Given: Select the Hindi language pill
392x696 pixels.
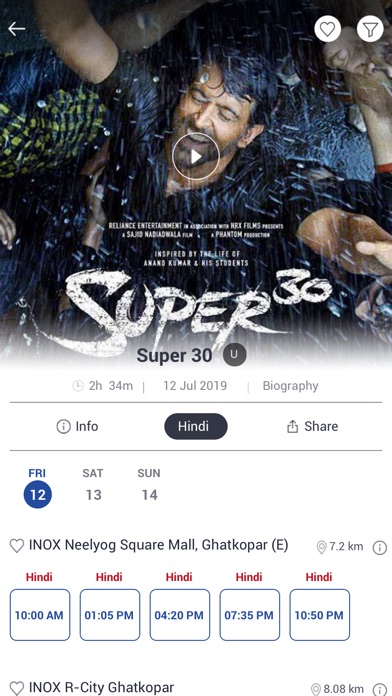Looking at the screenshot, I should [196, 427].
